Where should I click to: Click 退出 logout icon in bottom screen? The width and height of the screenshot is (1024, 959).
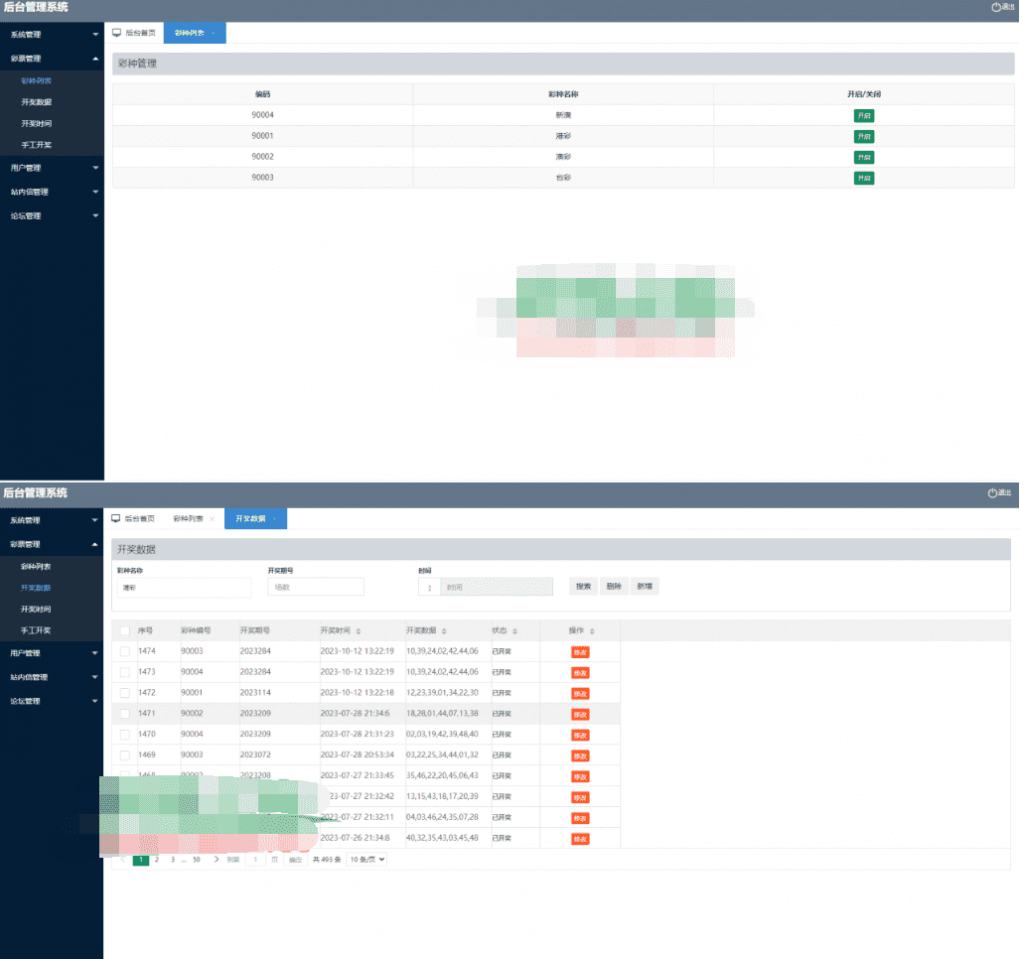(x=992, y=493)
